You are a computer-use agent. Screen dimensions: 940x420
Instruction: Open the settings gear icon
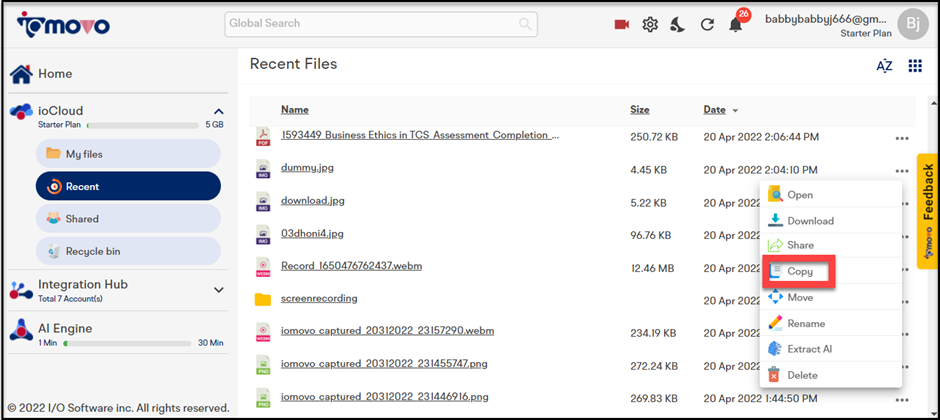tap(650, 25)
